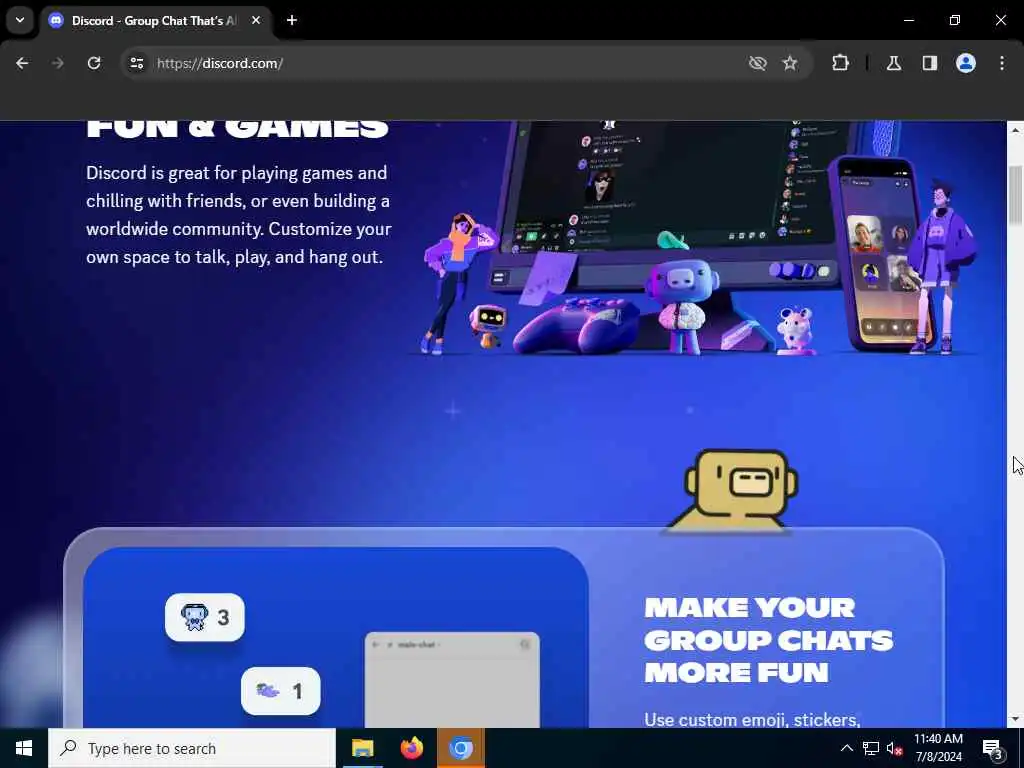Reload the Discord page
The height and width of the screenshot is (768, 1024).
[94, 63]
